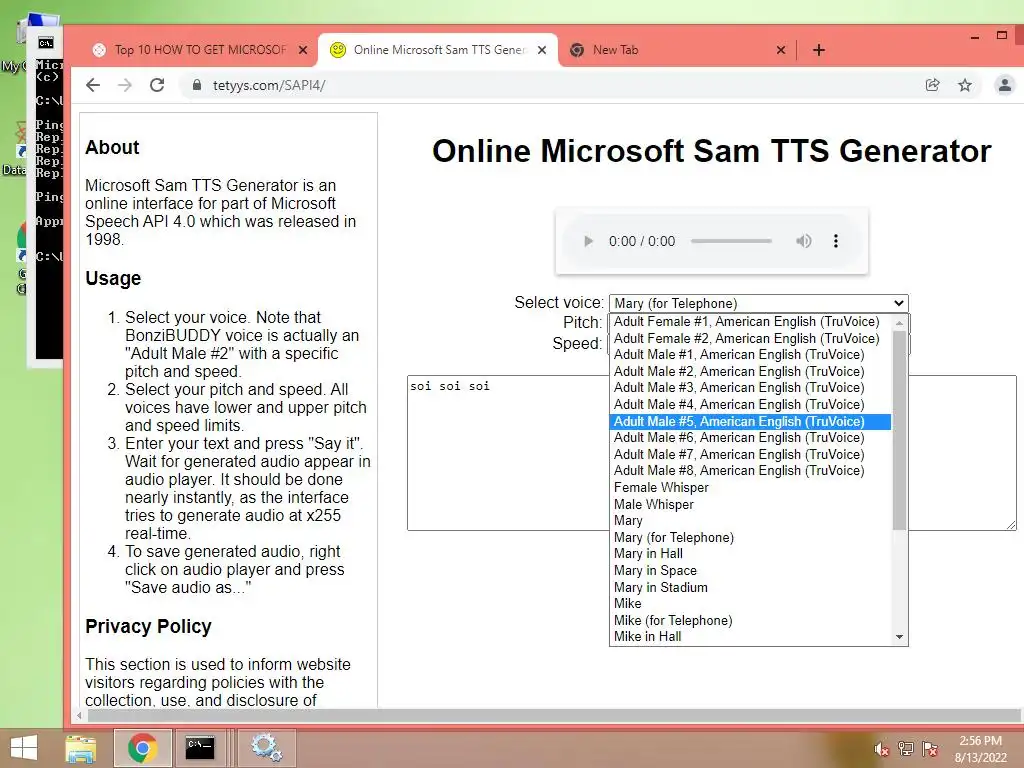Select highlighted Adult Male #5 voice
The height and width of the screenshot is (768, 1024).
point(750,421)
